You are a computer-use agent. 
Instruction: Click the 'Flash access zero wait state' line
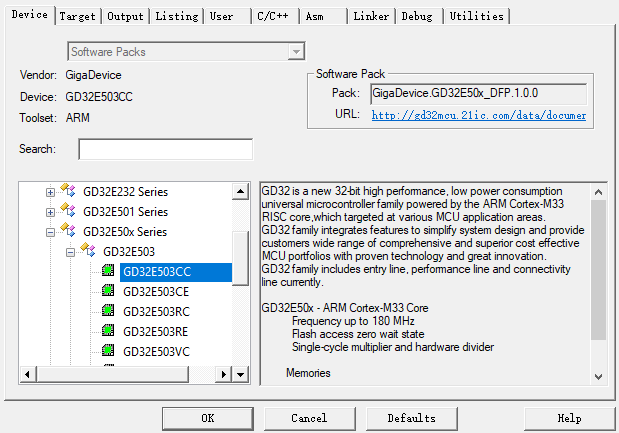pyautogui.click(x=358, y=334)
